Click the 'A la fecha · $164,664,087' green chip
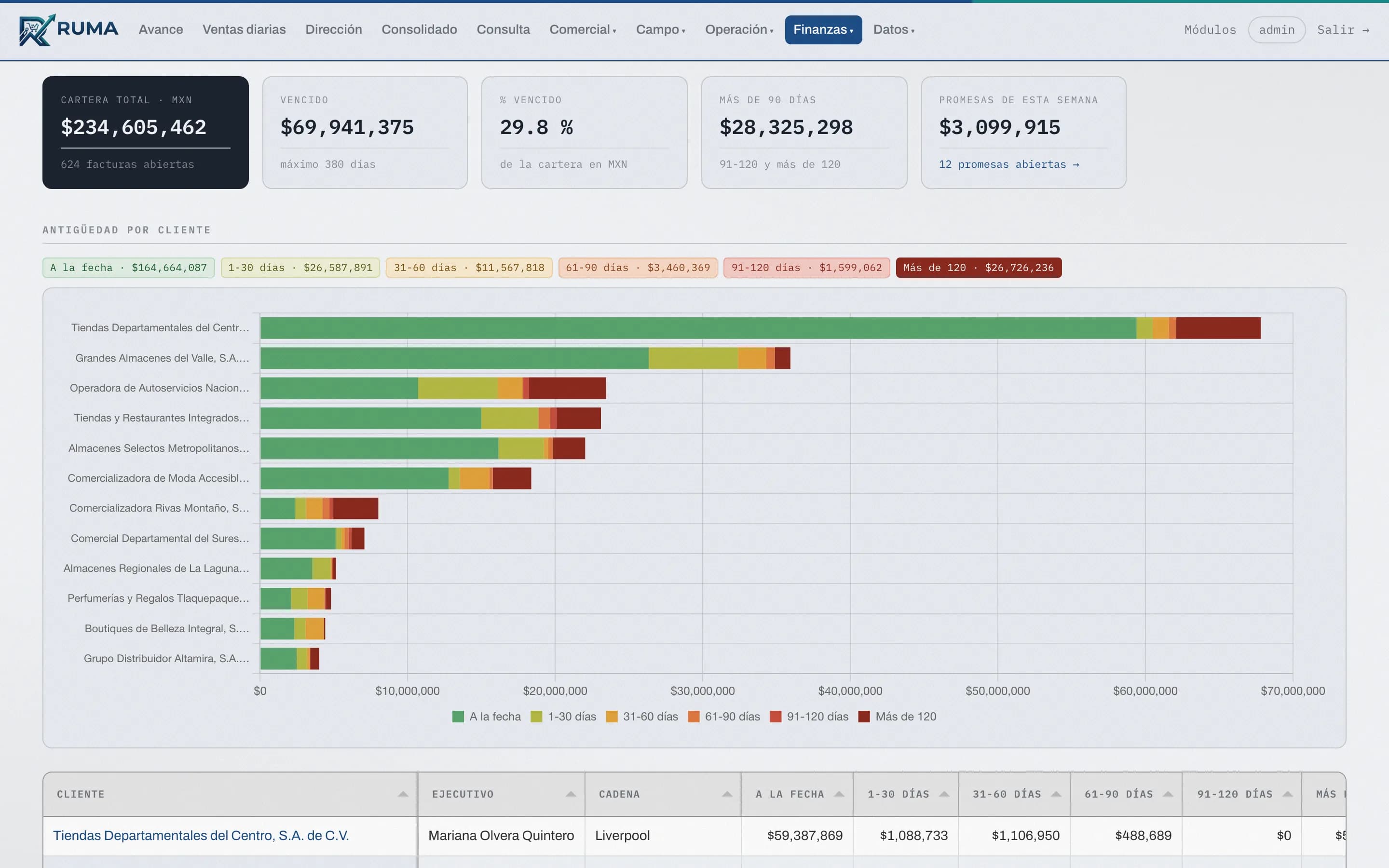 pos(129,268)
